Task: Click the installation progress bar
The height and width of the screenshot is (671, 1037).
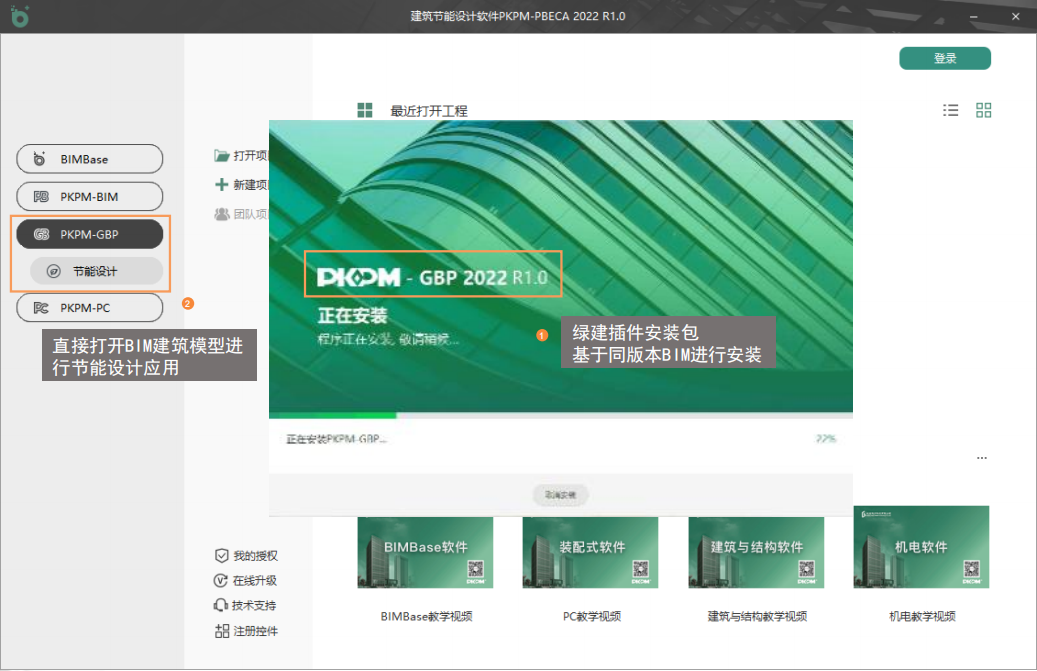Action: tap(560, 415)
